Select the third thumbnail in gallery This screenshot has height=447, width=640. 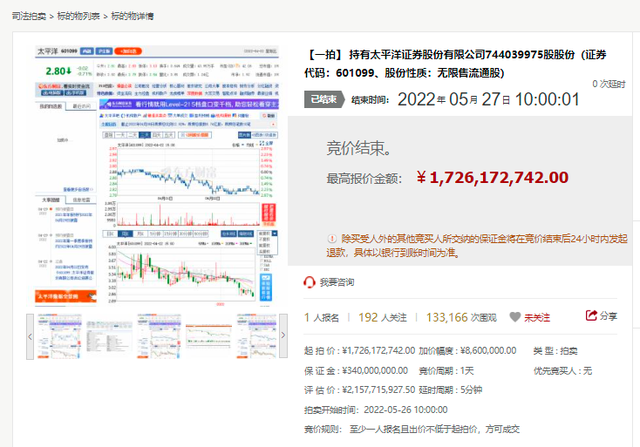click(159, 336)
